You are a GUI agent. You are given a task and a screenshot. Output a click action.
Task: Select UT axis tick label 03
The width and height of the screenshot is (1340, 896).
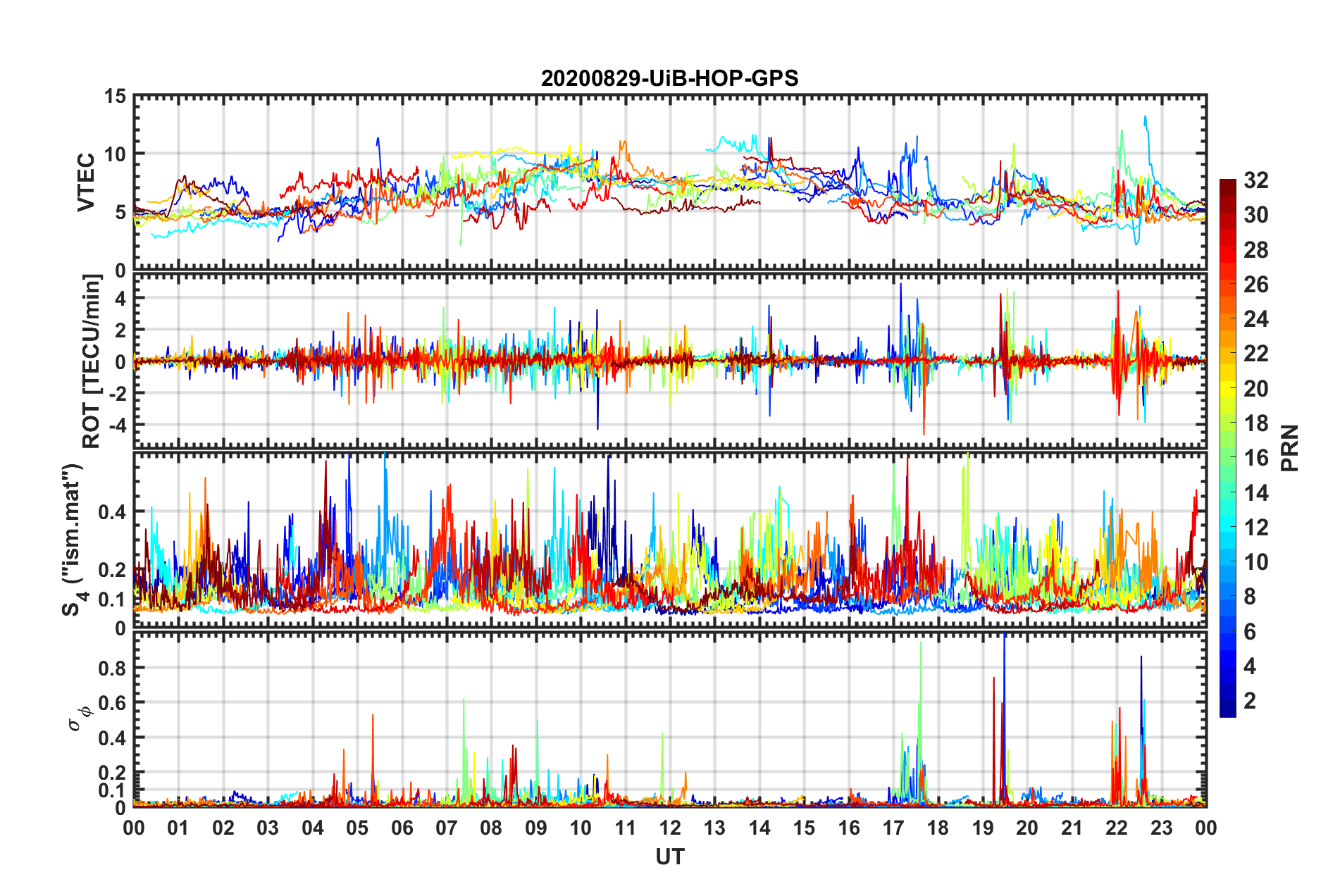[x=268, y=828]
